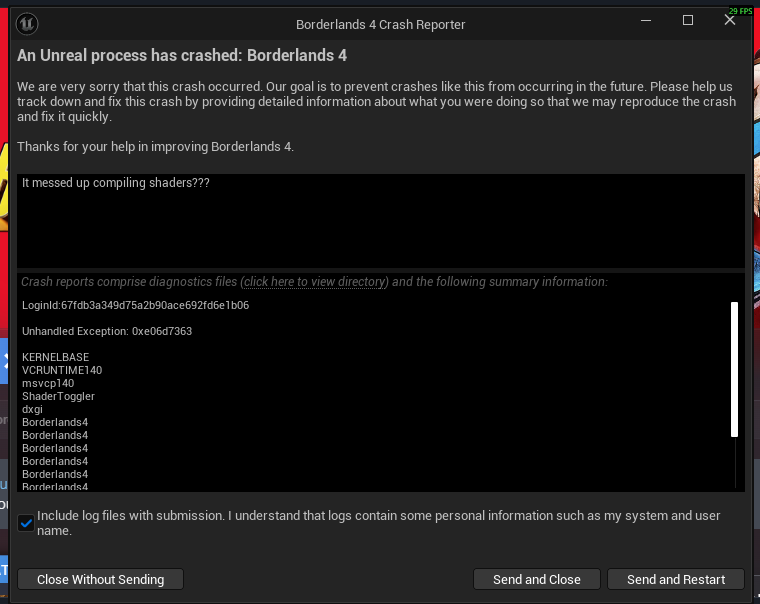
Task: Select the Unhandled Exception line
Action: (x=107, y=332)
